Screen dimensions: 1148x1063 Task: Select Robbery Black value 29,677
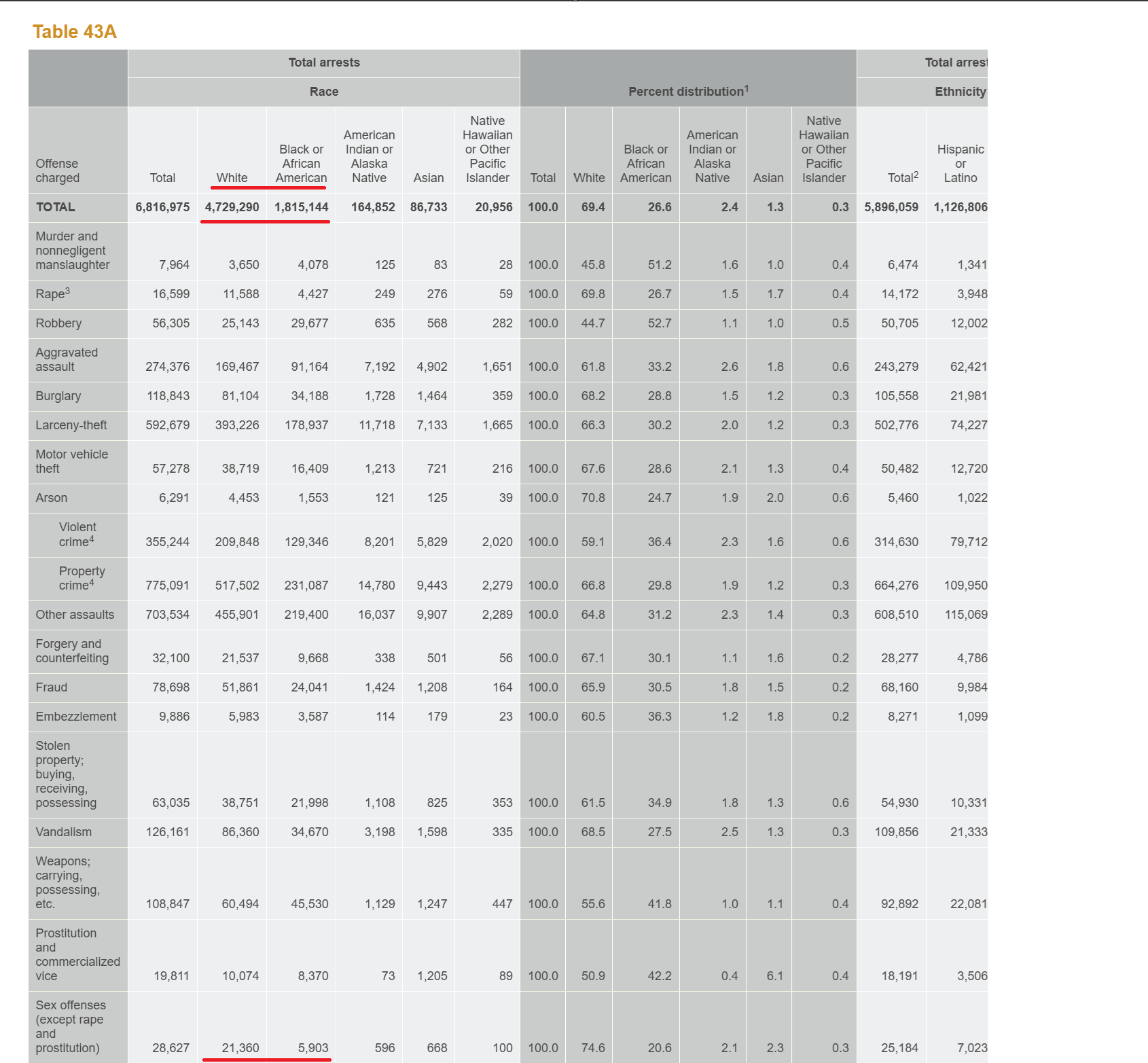[x=309, y=323]
